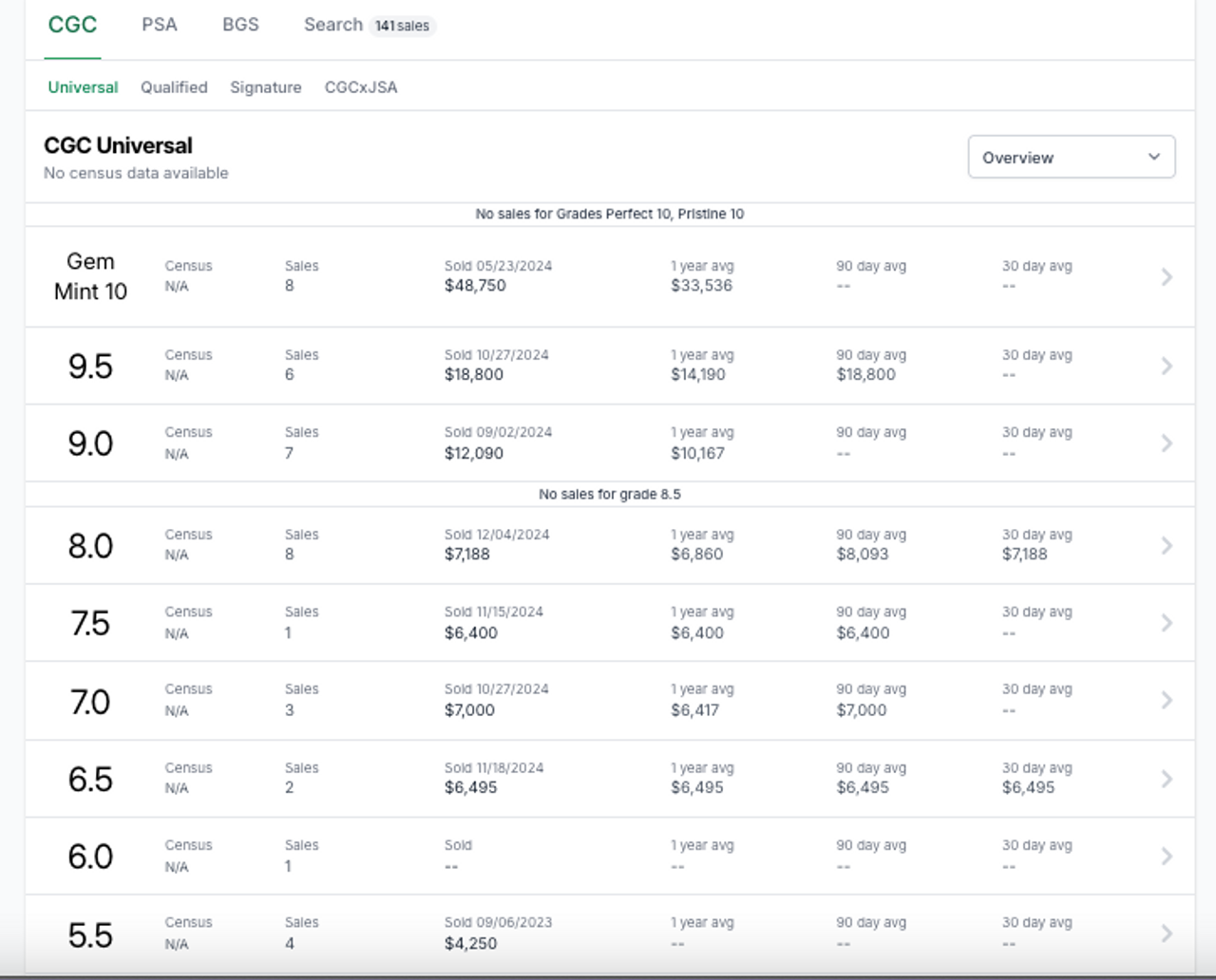Click the 5.5 grade label

coord(90,935)
